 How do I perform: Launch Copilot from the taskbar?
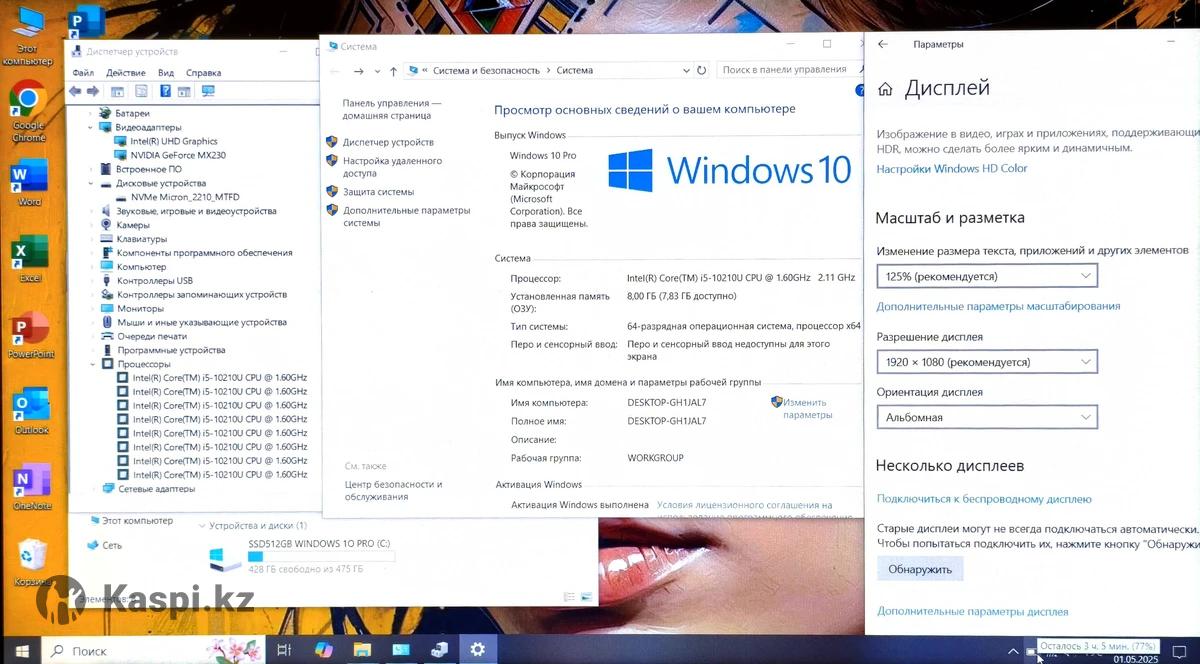click(x=325, y=649)
